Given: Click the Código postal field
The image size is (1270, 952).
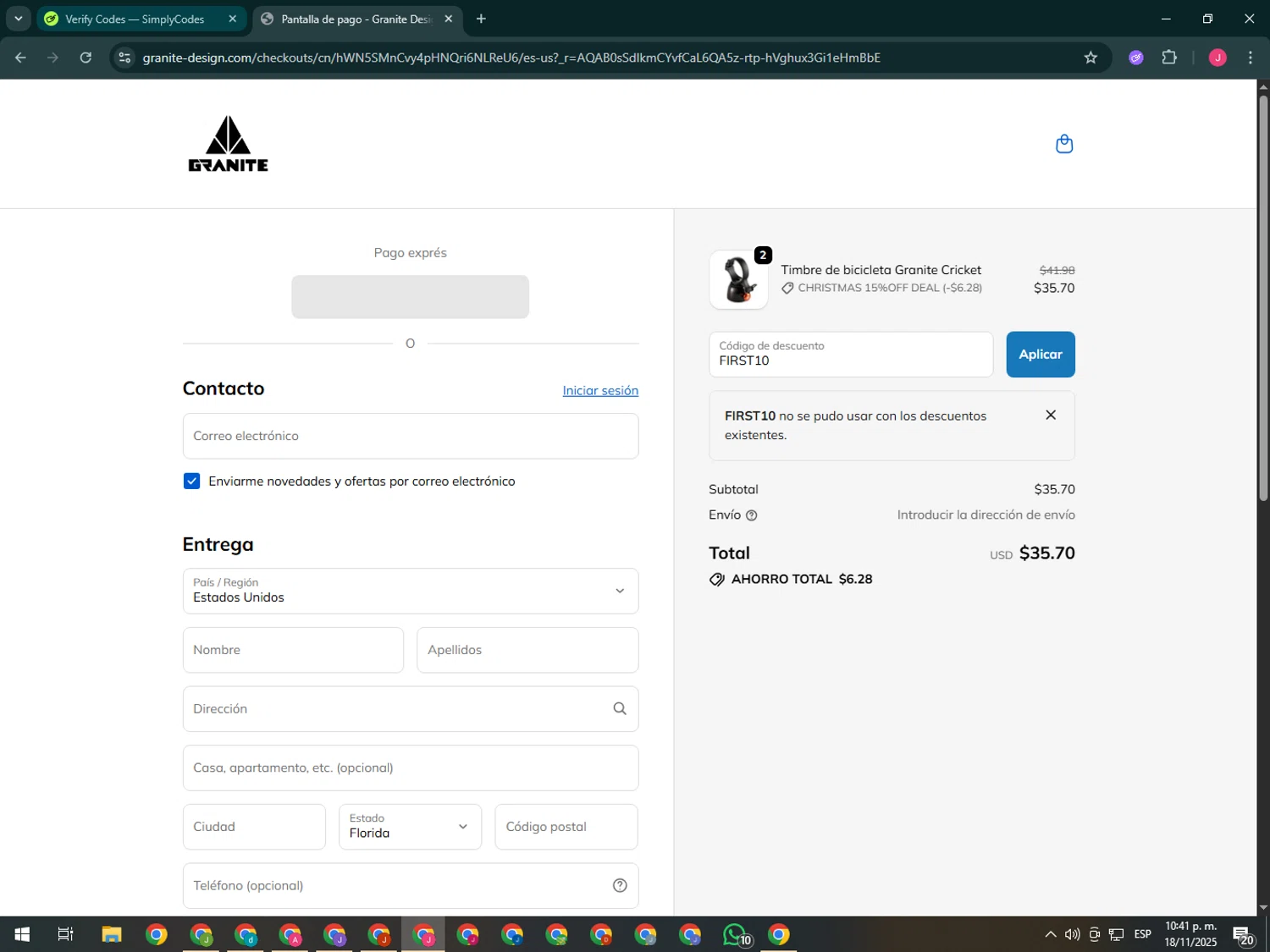Looking at the screenshot, I should click(566, 827).
